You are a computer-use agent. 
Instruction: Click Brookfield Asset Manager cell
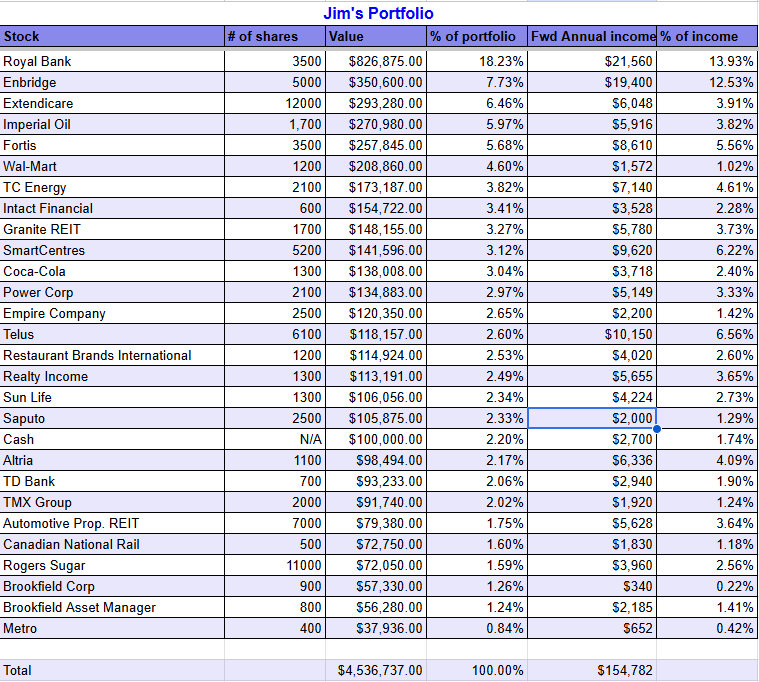[x=112, y=607]
